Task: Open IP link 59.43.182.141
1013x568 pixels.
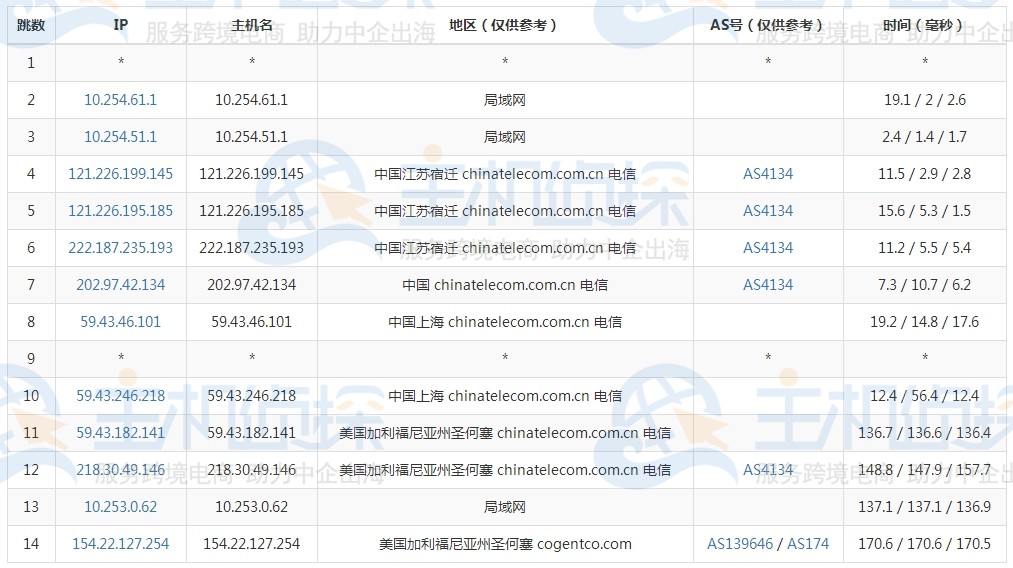Action: (x=121, y=433)
